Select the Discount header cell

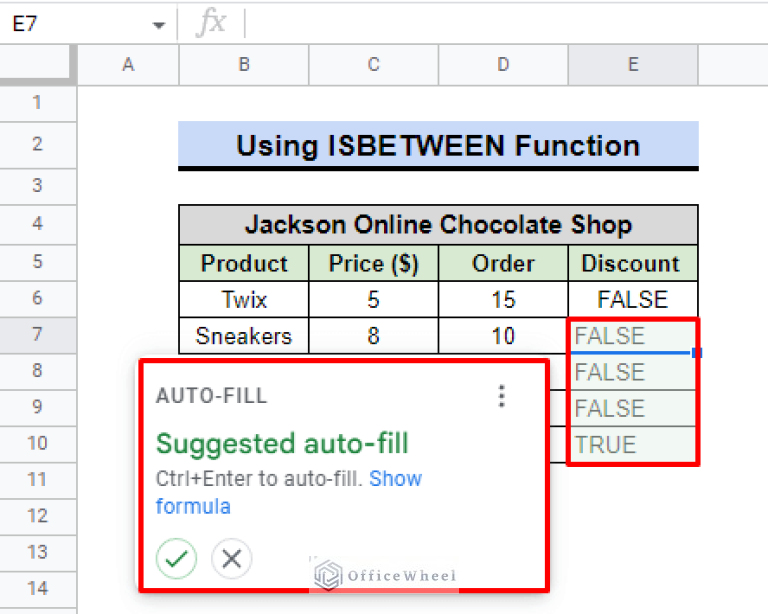(632, 263)
